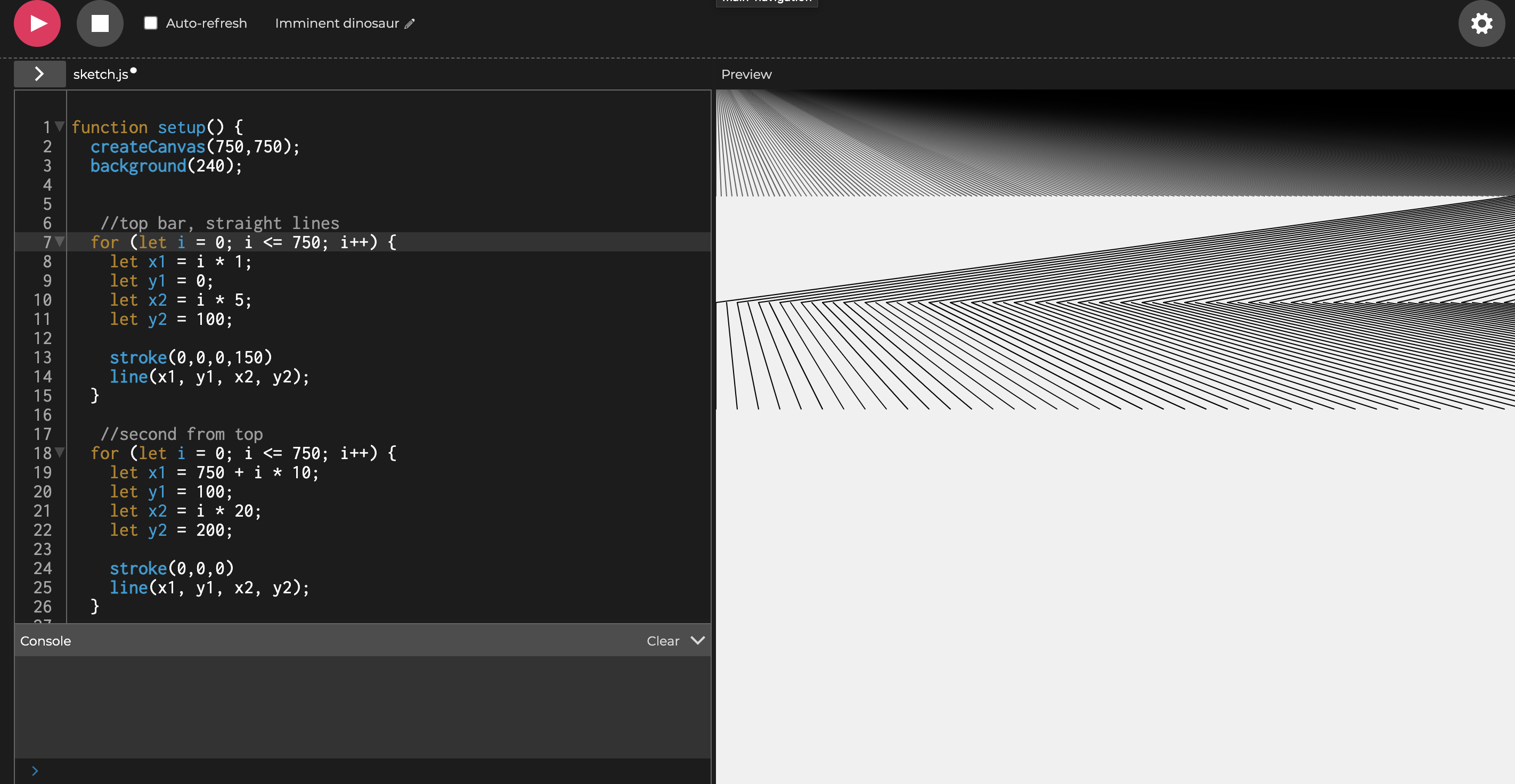The height and width of the screenshot is (784, 1515).
Task: Click the Preview panel label
Action: point(746,74)
